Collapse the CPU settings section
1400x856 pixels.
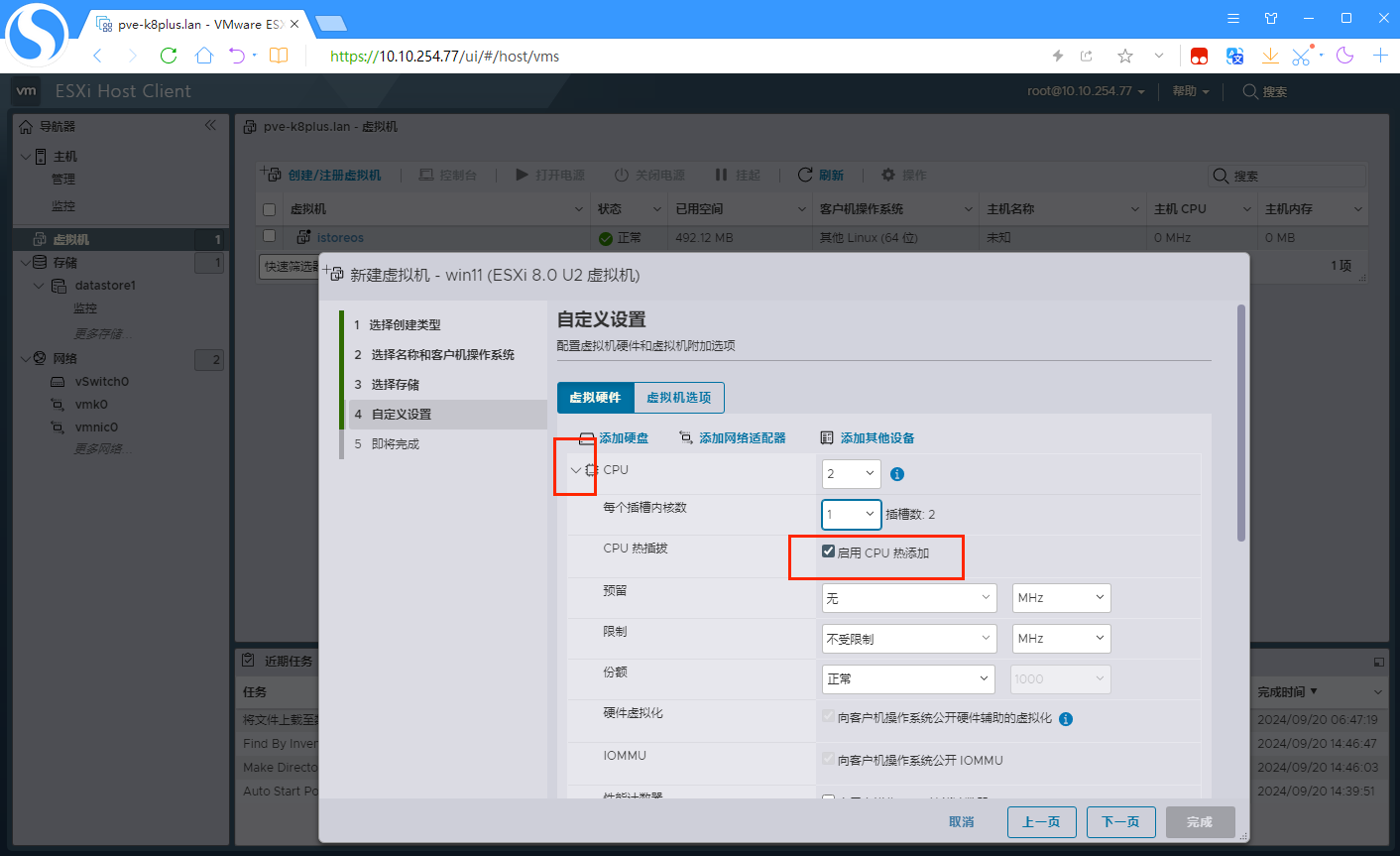pos(576,470)
